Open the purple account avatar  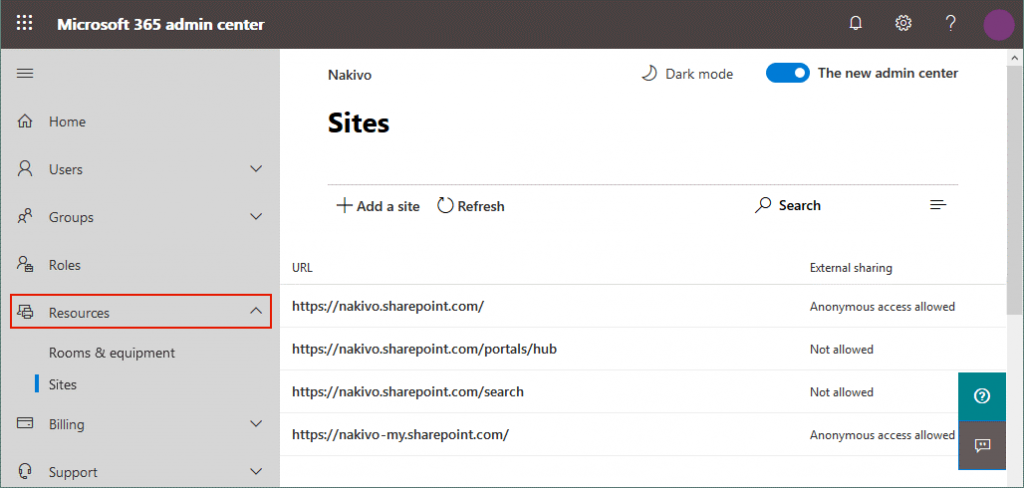pyautogui.click(x=998, y=24)
